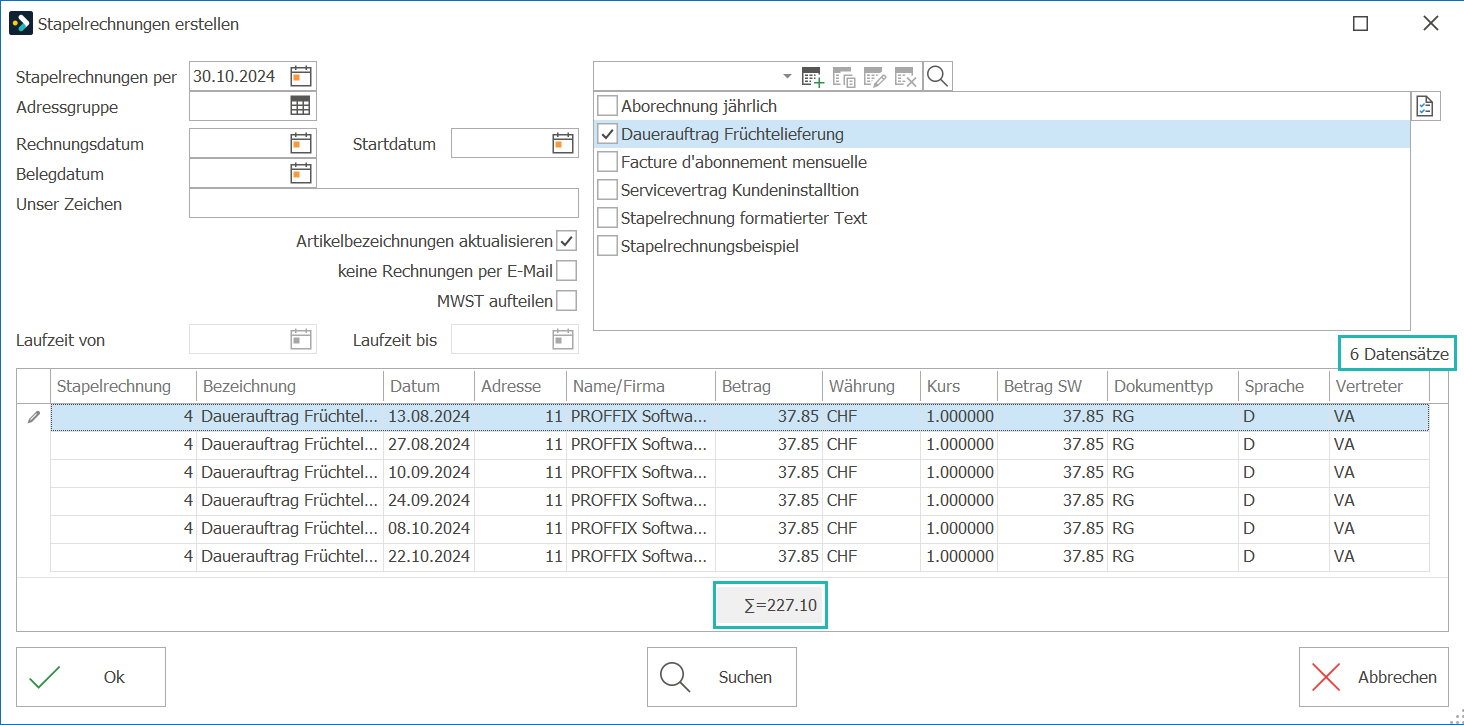Click into the Unser Zeichen field
This screenshot has width=1464, height=725.
[x=384, y=203]
